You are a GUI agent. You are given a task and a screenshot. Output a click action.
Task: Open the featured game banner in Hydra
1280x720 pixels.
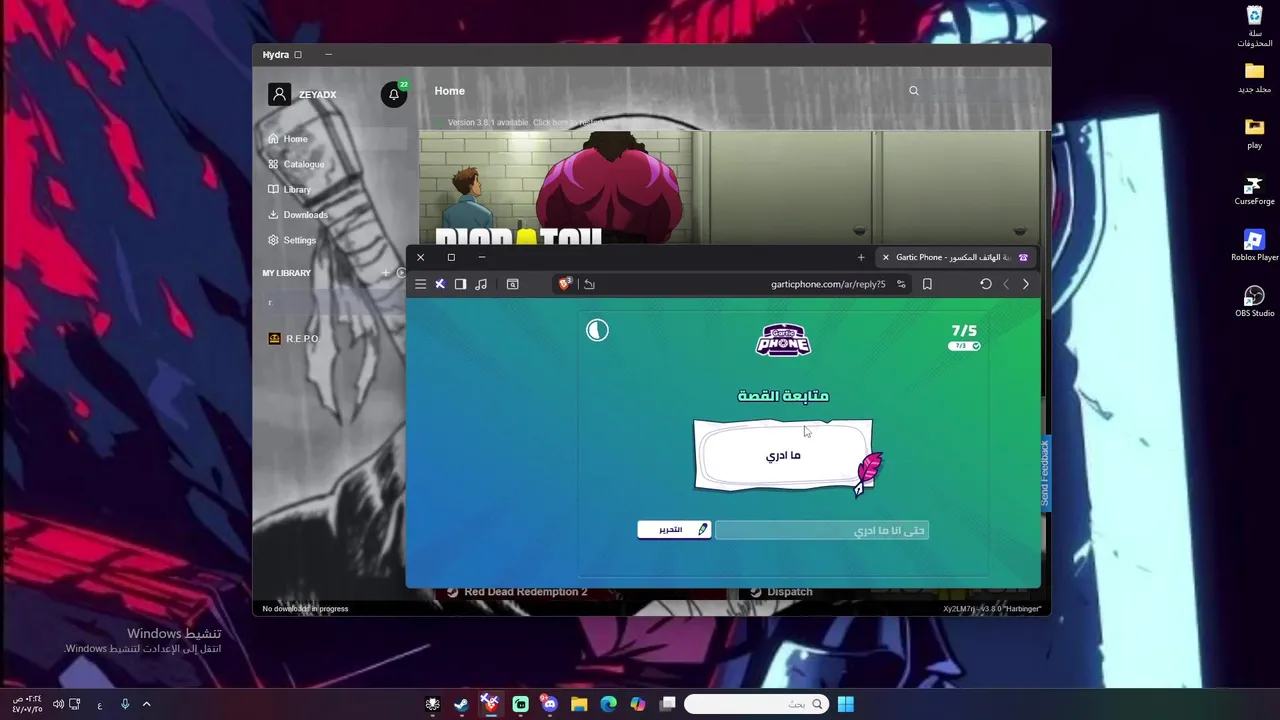click(x=730, y=188)
